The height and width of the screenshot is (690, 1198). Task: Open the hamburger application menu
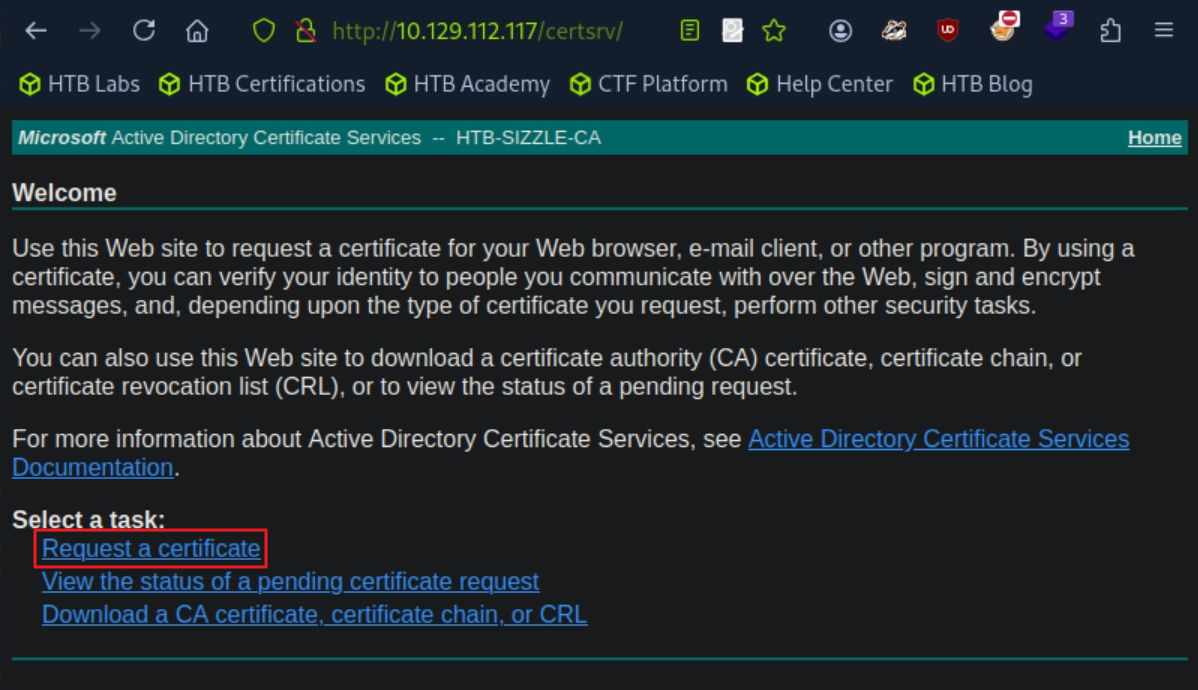pyautogui.click(x=1164, y=31)
